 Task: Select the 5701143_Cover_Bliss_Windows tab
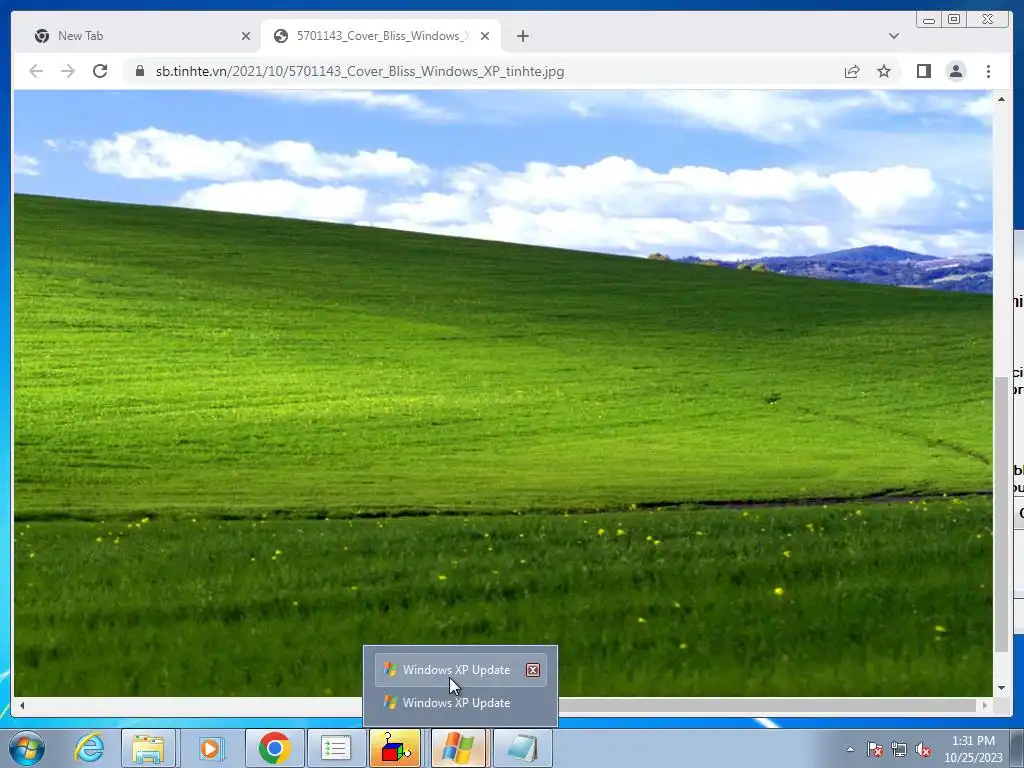click(381, 36)
